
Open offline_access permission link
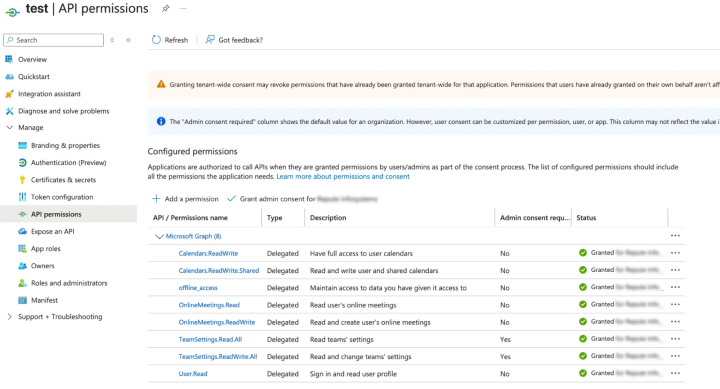pos(198,288)
